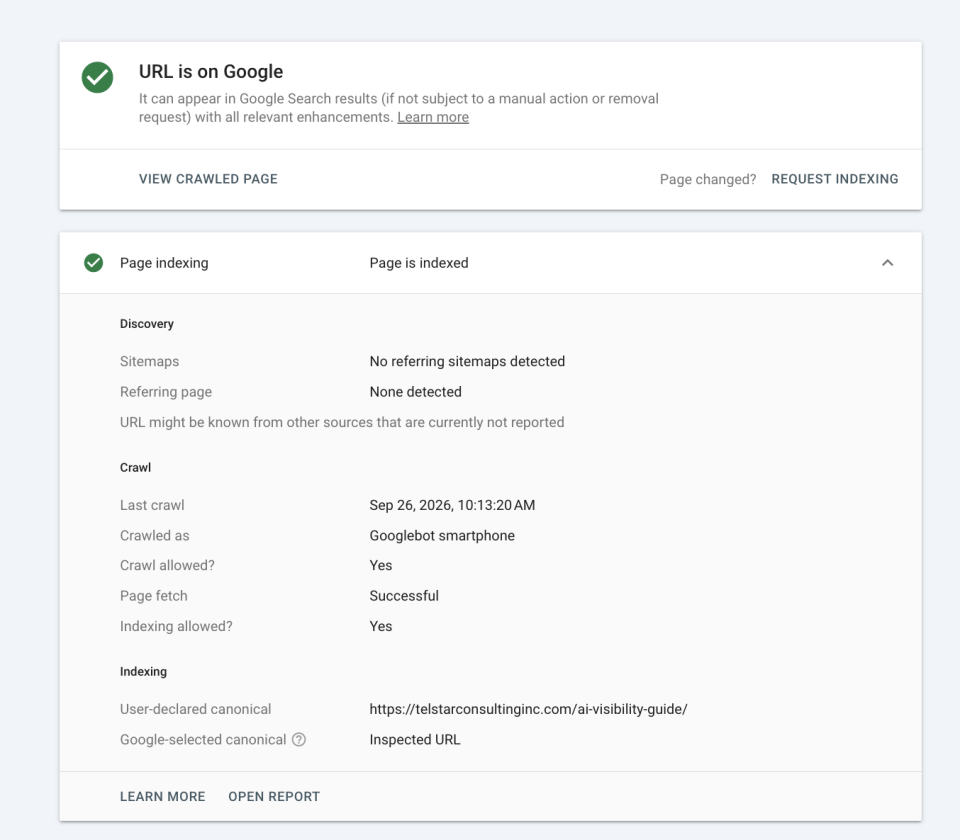The width and height of the screenshot is (960, 840).
Task: Click the 'Discovery' section heading
Action: tap(147, 324)
